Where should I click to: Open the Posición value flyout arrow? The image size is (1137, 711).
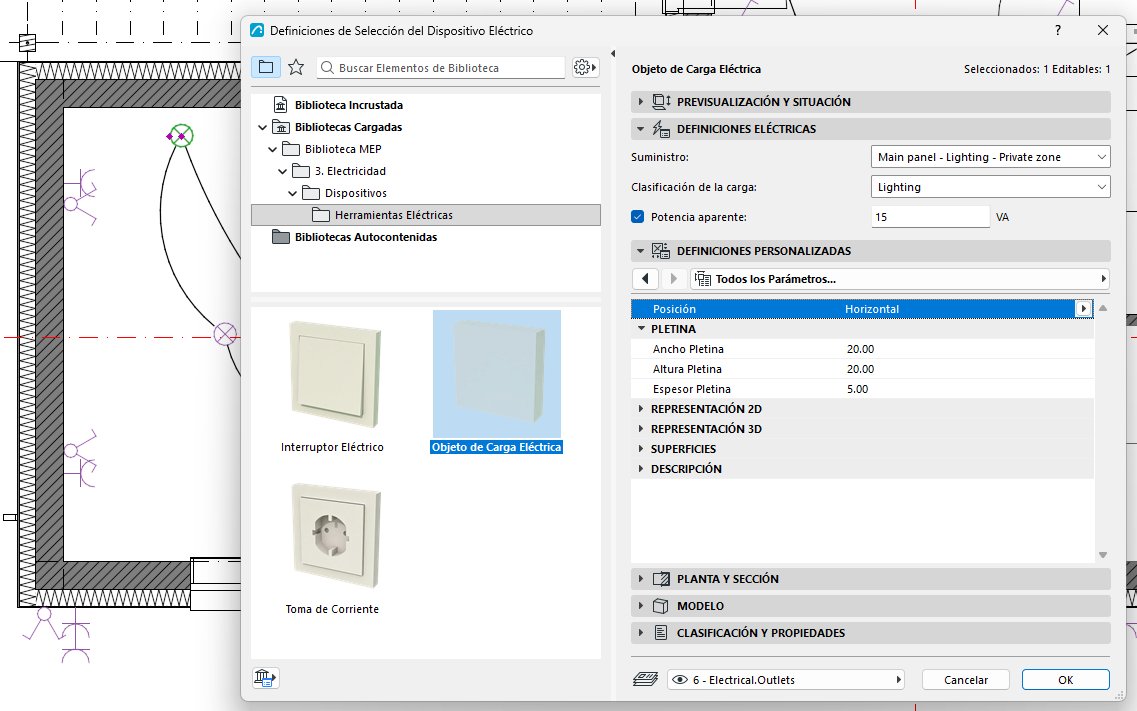point(1083,309)
